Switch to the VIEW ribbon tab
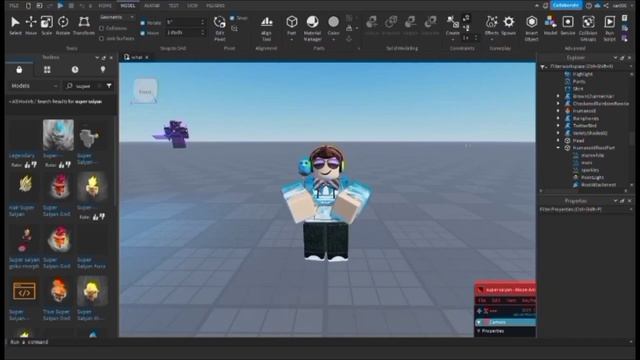Image resolution: width=640 pixels, height=360 pixels. click(x=192, y=6)
